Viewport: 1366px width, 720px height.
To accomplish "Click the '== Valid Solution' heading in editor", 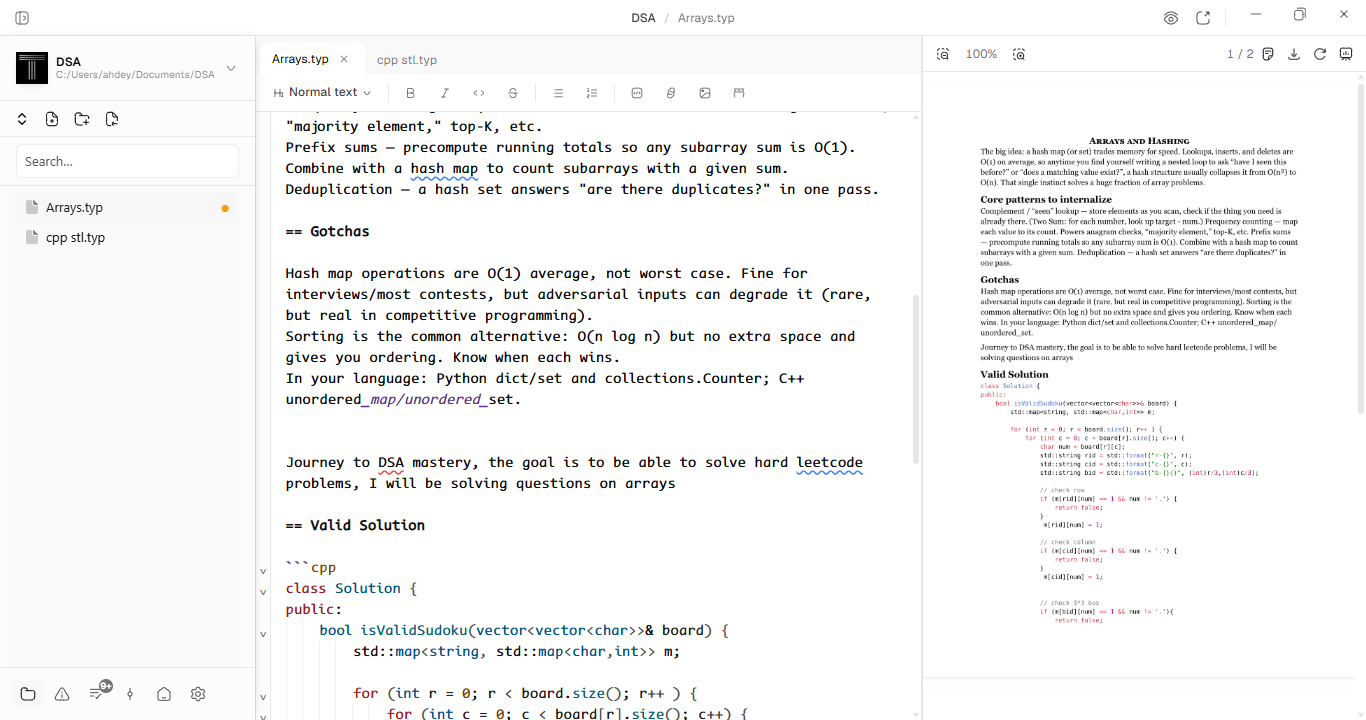I will coord(355,525).
